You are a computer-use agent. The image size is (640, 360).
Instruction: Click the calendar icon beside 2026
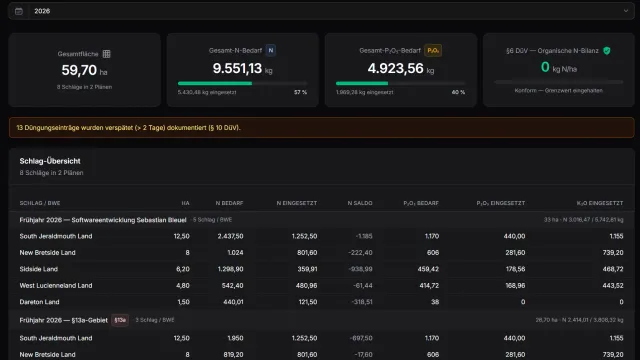pyautogui.click(x=19, y=11)
